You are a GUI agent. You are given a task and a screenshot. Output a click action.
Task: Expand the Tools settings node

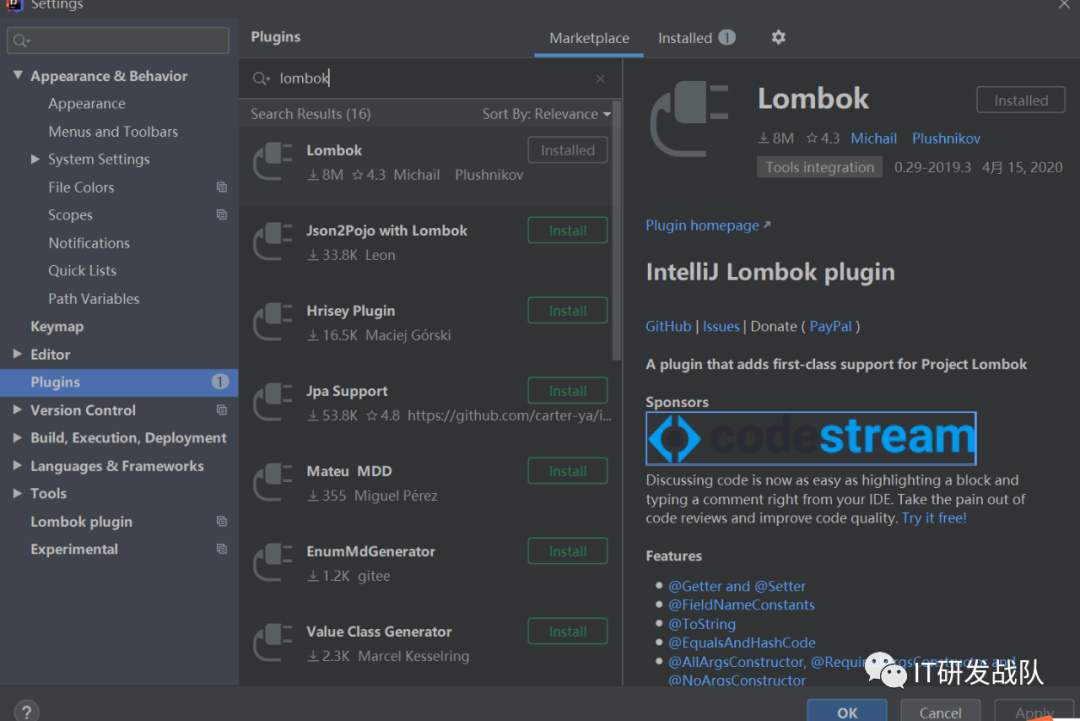pyautogui.click(x=17, y=493)
